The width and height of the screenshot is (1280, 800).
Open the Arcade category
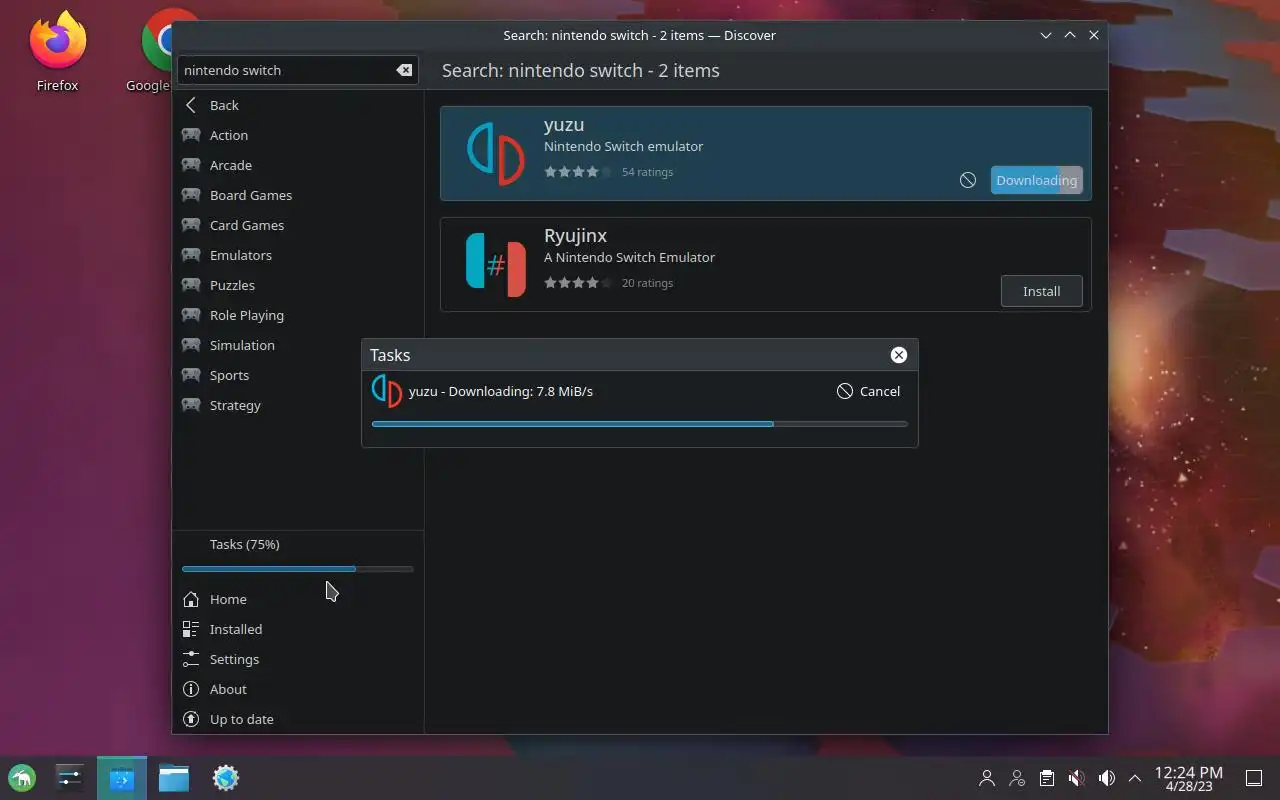pos(298,165)
